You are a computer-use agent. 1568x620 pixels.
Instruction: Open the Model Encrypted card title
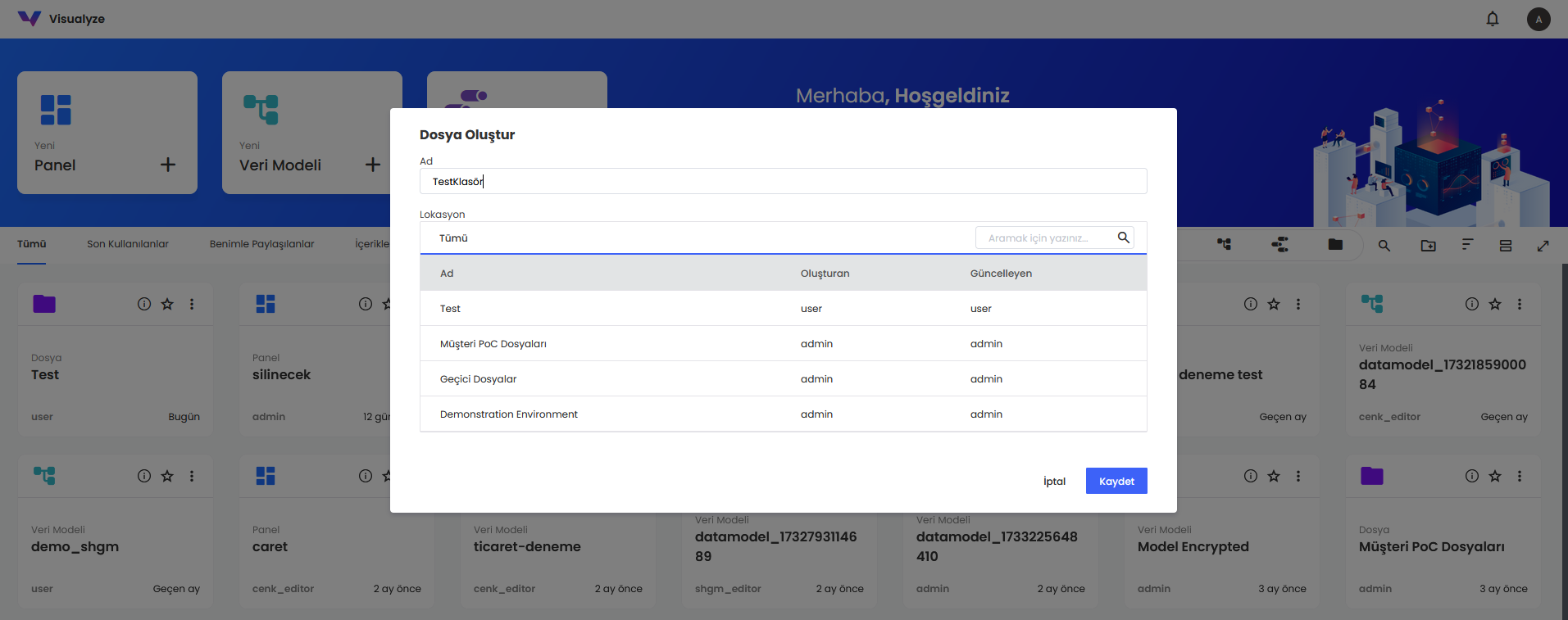coord(1193,546)
